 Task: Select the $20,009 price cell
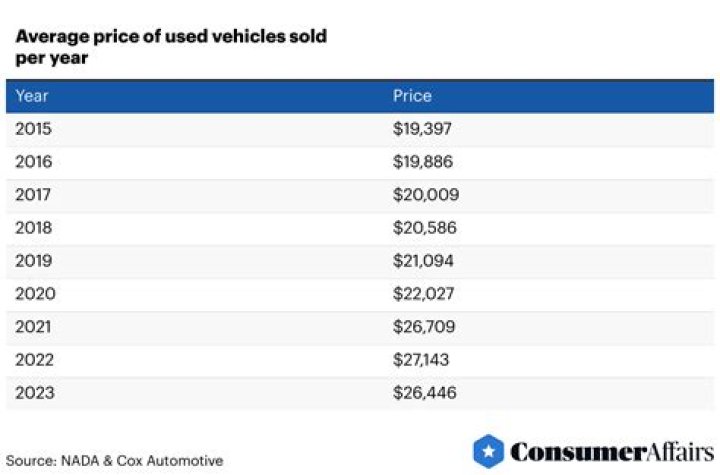point(426,195)
